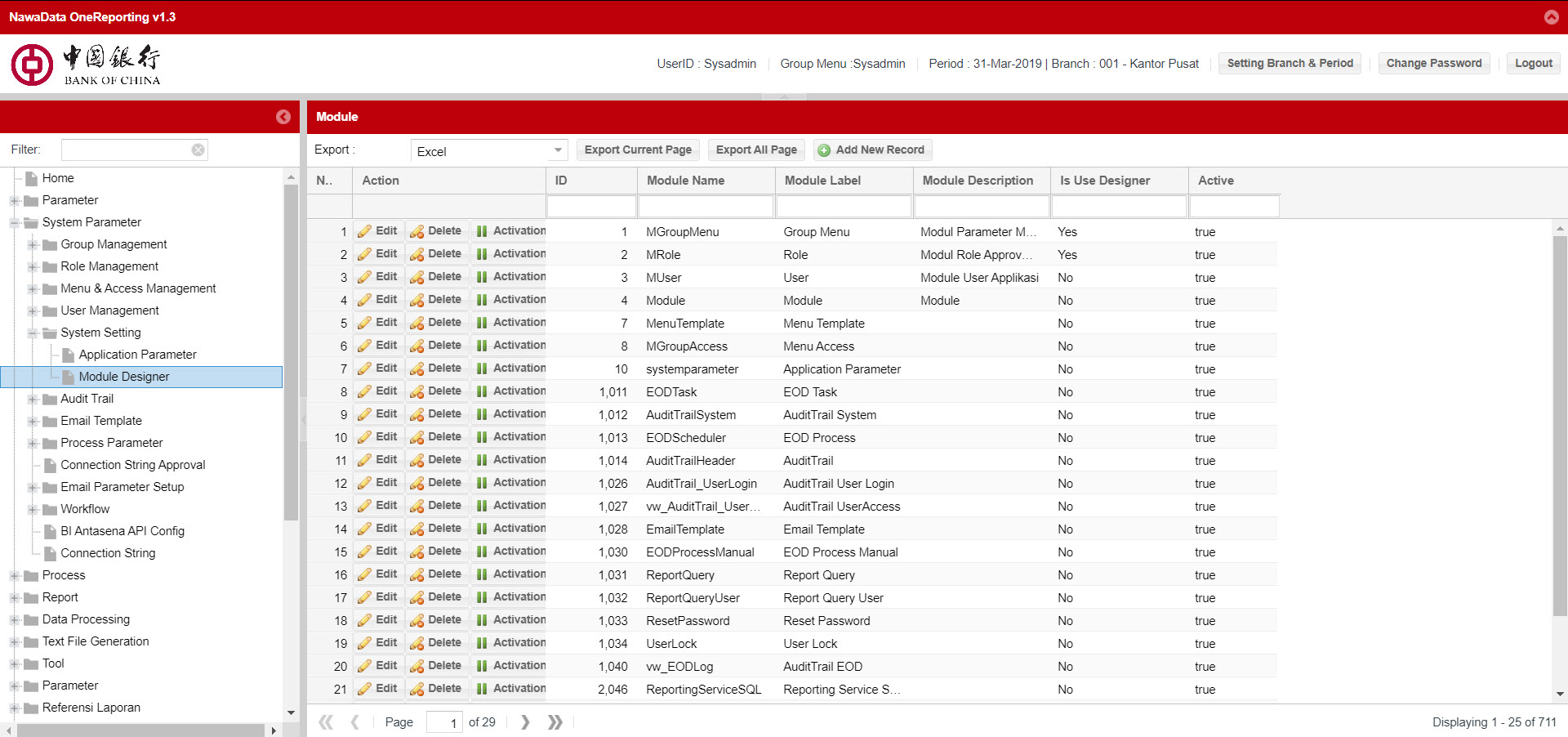Click the Module Name filter input field
The width and height of the screenshot is (1568, 737).
[x=706, y=207]
